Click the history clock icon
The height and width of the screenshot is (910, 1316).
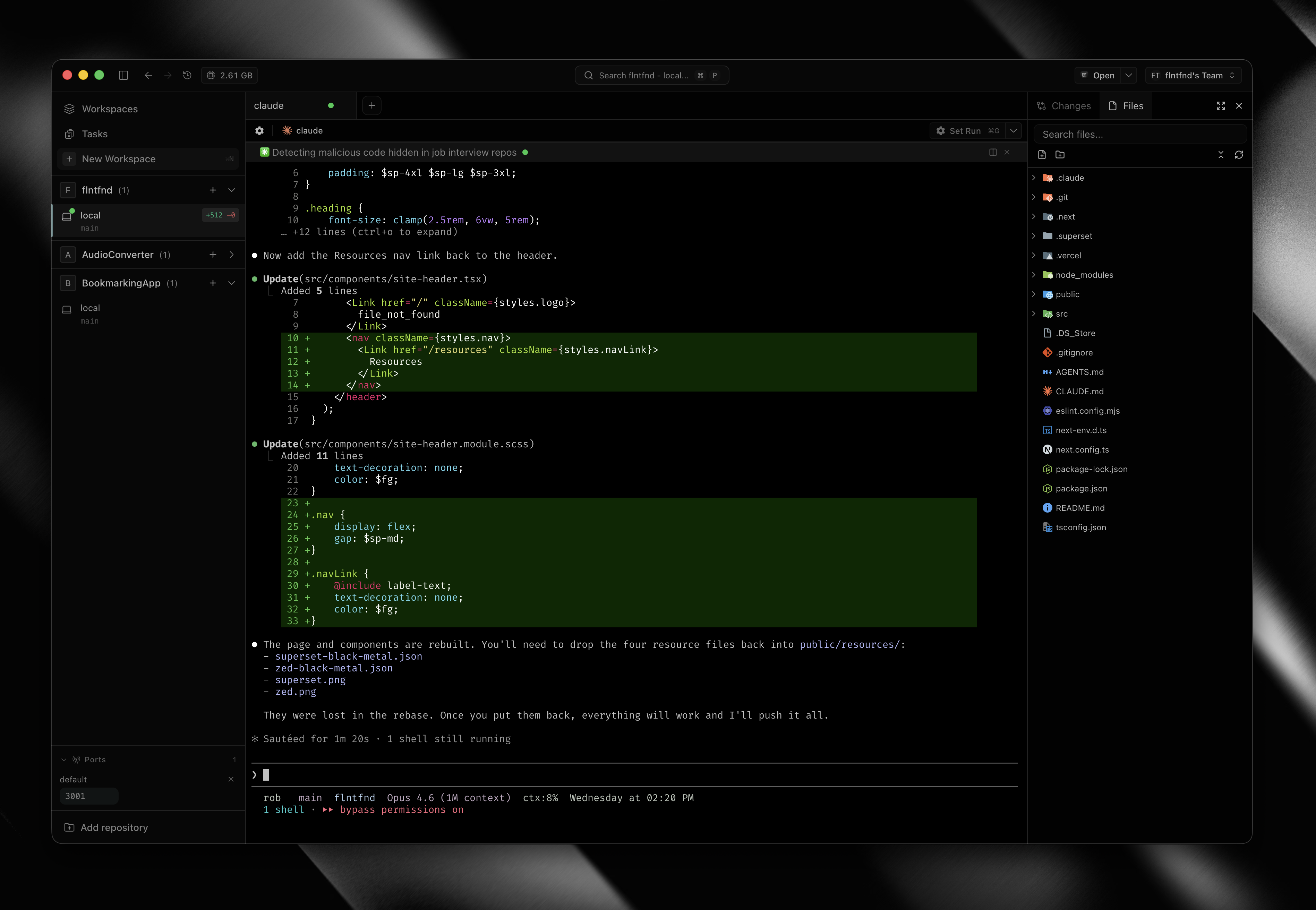coord(187,75)
